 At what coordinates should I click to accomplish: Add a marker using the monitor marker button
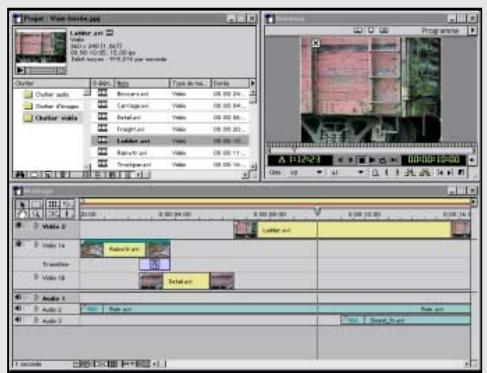(375, 172)
